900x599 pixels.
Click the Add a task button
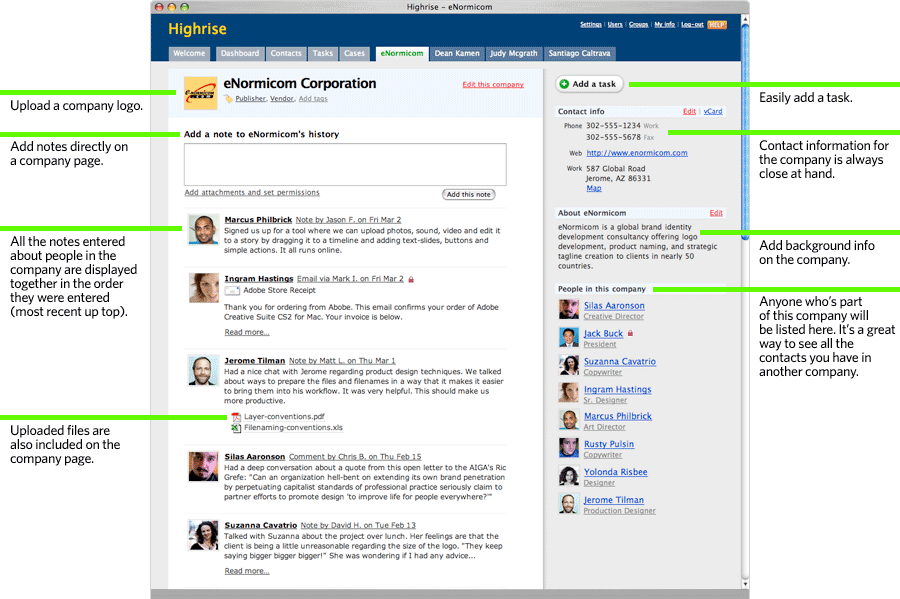click(x=589, y=84)
